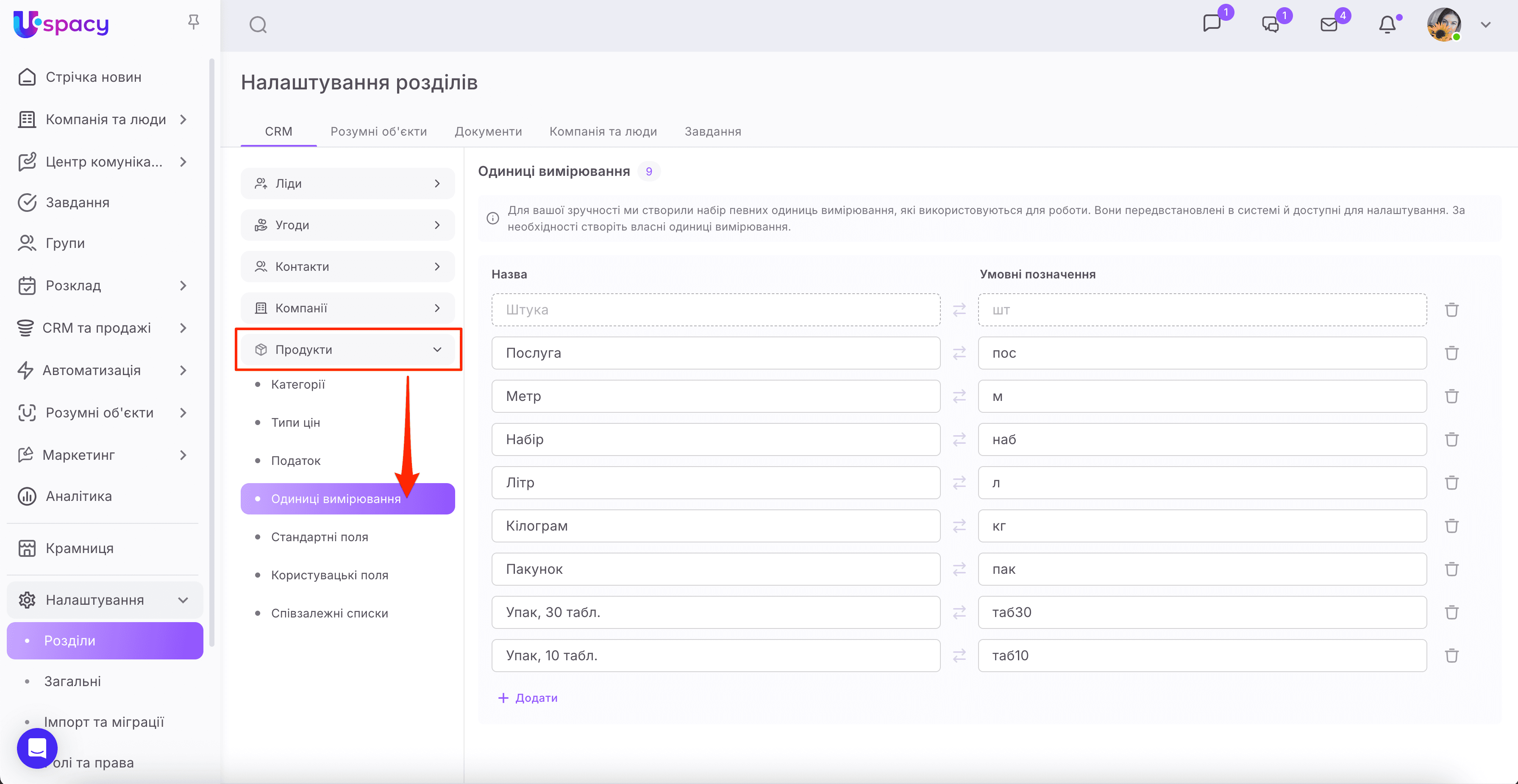Open the mail envelope icon
1518x784 pixels.
pos(1329,25)
